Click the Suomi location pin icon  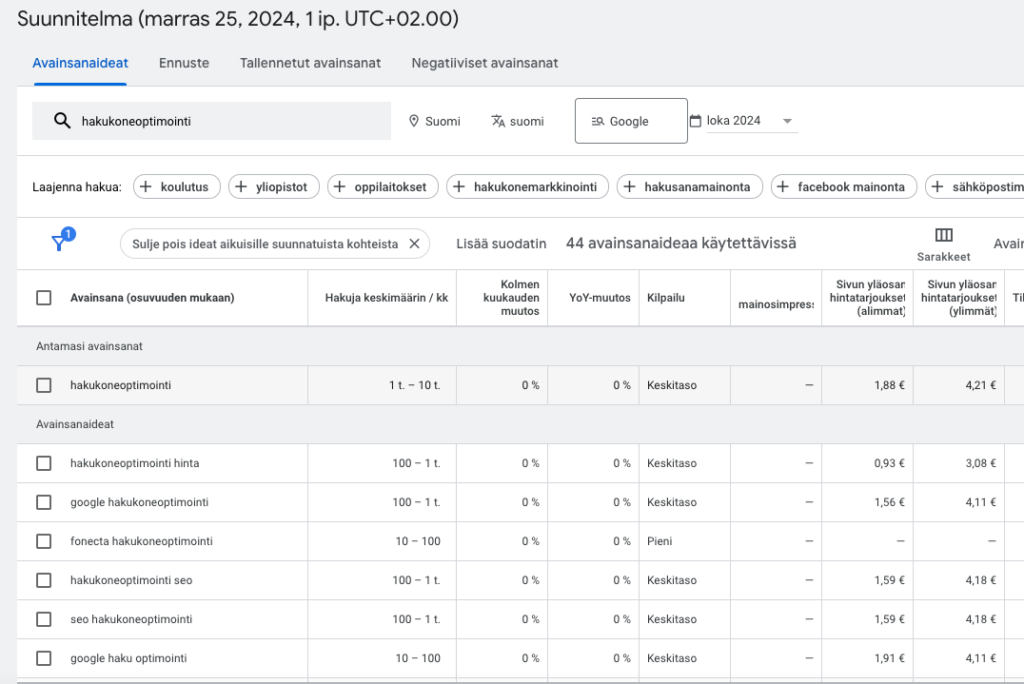click(414, 121)
